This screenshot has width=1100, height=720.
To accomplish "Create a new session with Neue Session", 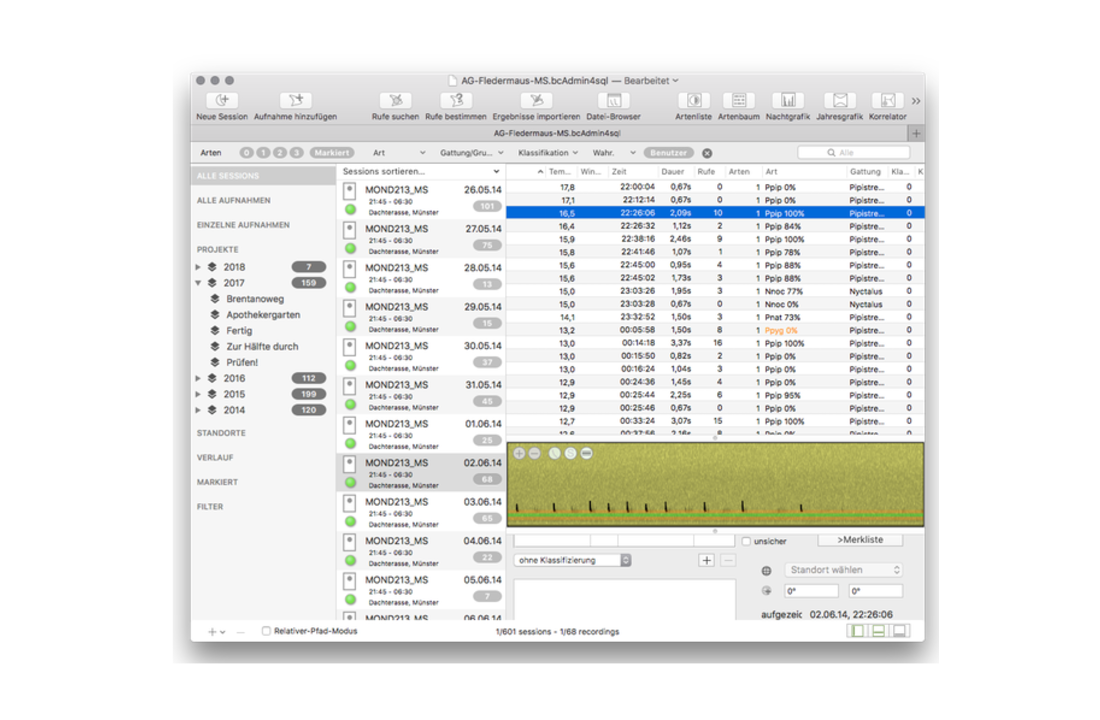I will click(x=222, y=100).
